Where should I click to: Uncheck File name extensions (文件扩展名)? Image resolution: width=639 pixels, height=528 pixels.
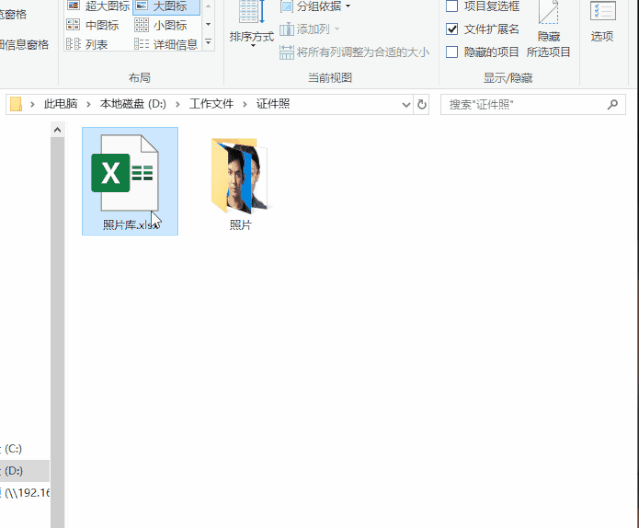tap(452, 29)
